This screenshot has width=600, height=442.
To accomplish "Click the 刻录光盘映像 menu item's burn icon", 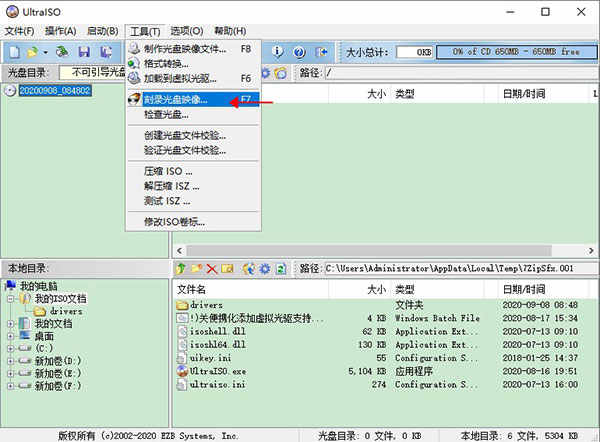I will tap(134, 99).
